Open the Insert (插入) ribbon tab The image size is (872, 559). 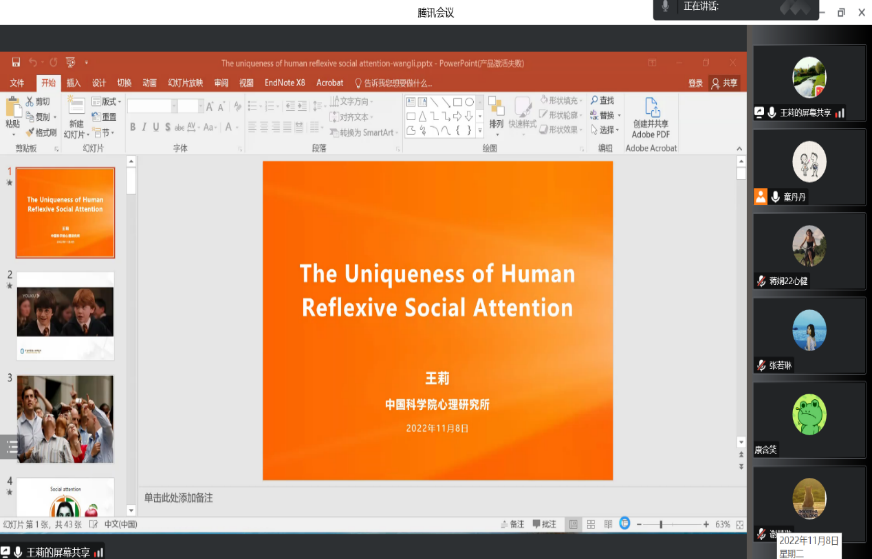(74, 83)
